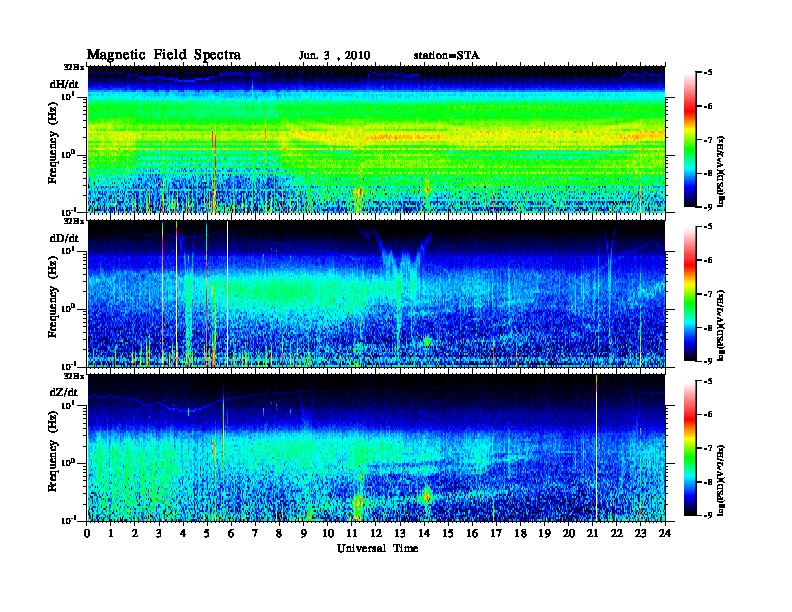Click the dD/dt spectrogram panel

[x=376, y=294]
